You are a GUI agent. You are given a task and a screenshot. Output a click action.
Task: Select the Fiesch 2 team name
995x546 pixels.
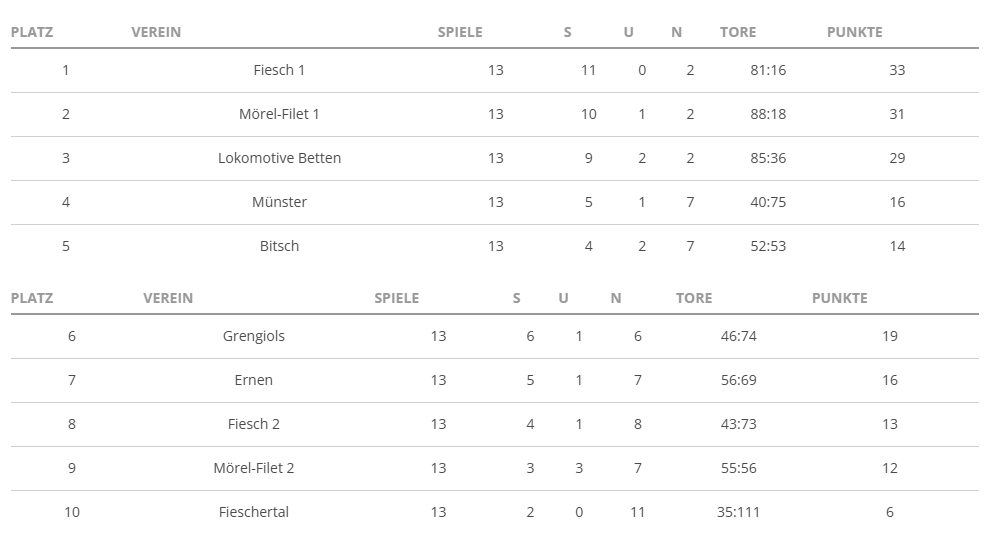pyautogui.click(x=254, y=424)
